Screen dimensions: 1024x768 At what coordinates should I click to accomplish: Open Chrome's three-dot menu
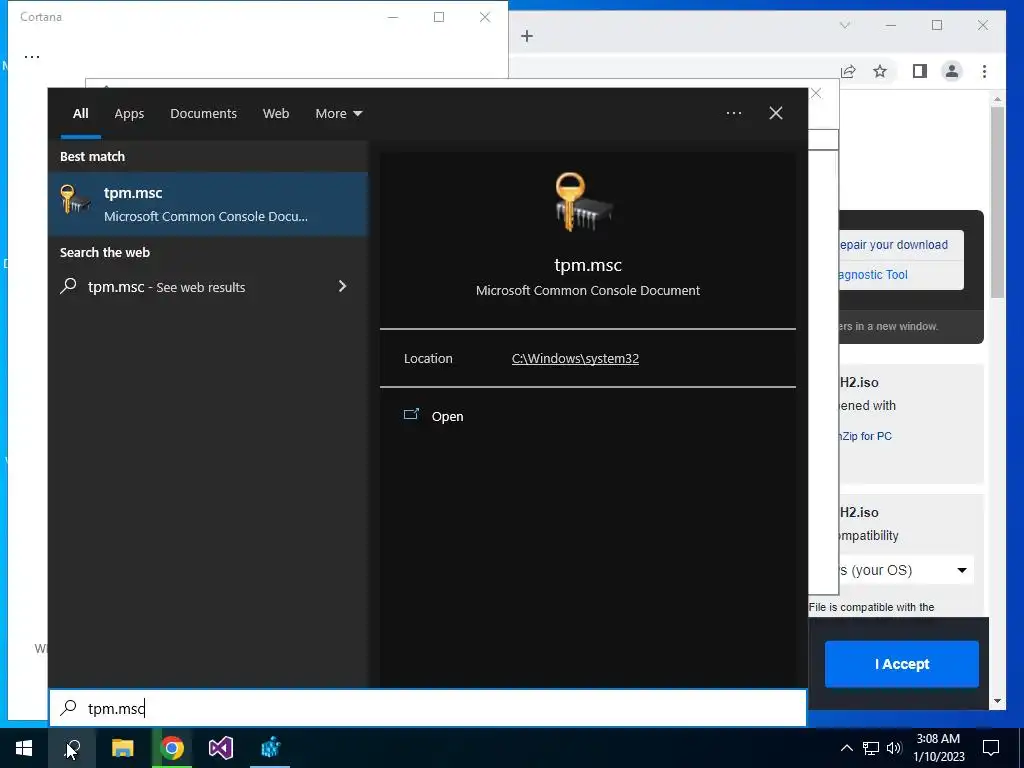984,71
